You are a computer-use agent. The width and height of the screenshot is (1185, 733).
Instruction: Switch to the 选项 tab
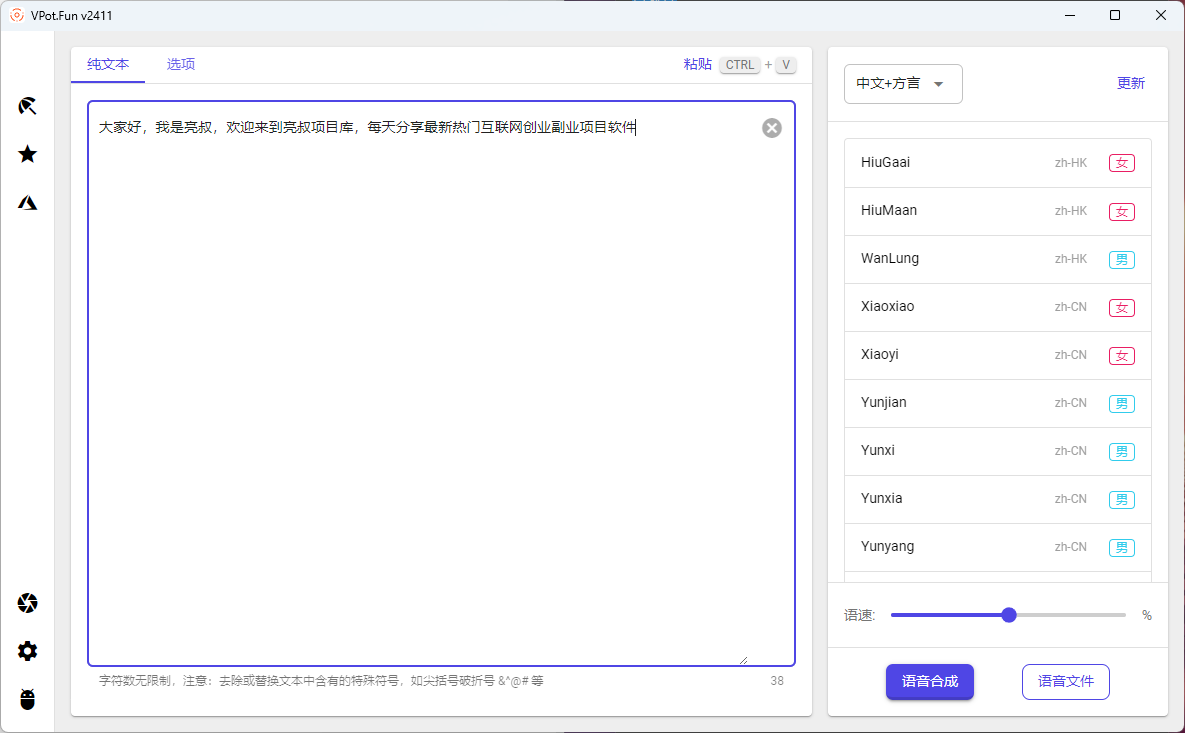click(181, 64)
